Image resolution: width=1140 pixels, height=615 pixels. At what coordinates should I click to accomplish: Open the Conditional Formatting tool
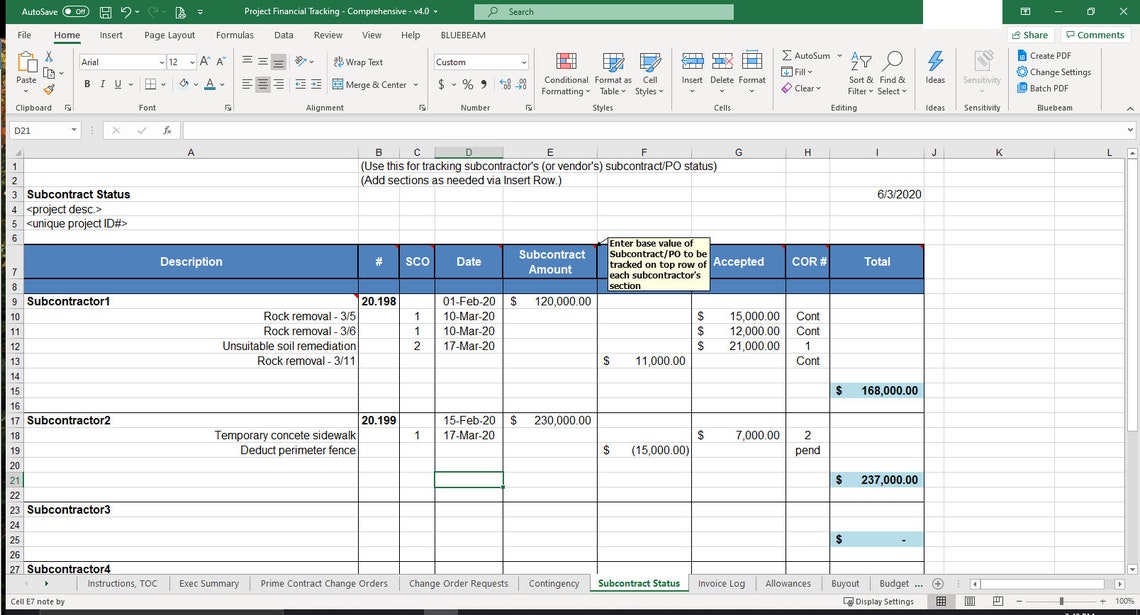565,72
